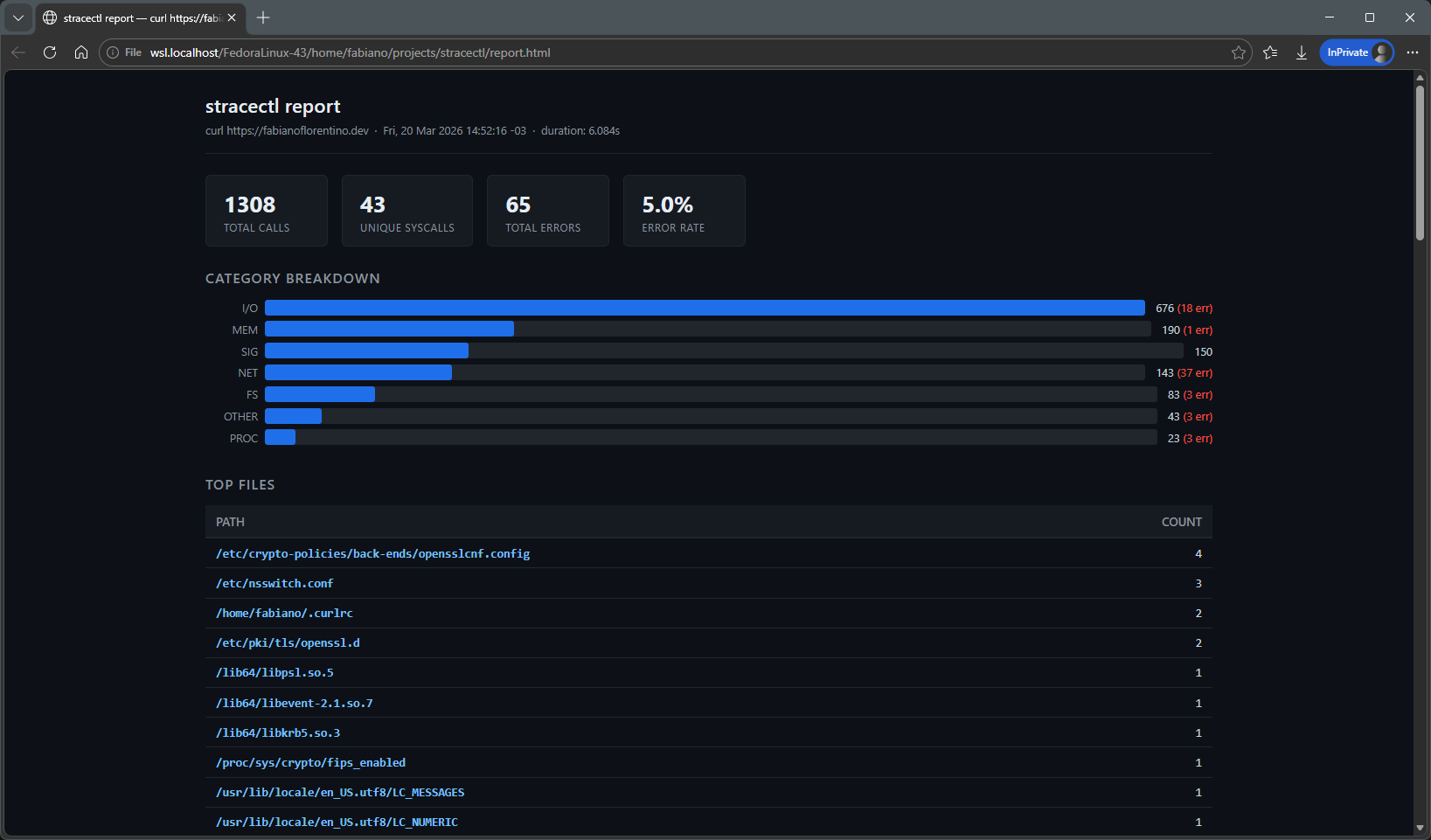
Task: Close the stracectl report tab
Action: point(232,17)
